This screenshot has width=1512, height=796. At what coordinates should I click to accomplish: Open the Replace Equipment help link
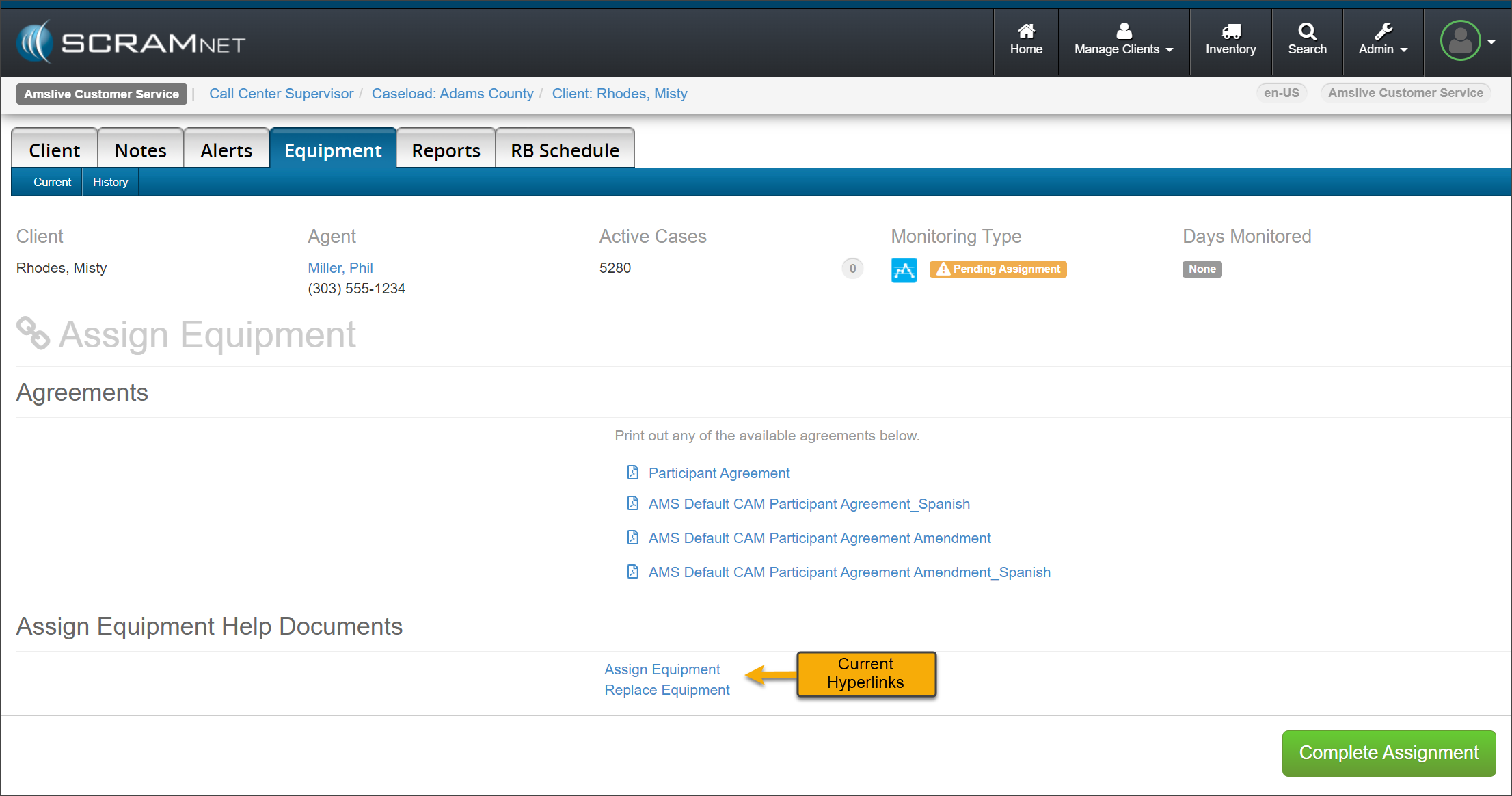[666, 690]
